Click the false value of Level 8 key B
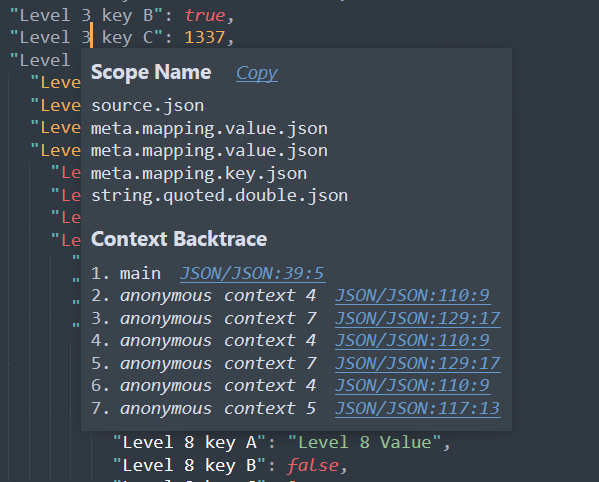Viewport: 599px width, 482px height. point(312,466)
